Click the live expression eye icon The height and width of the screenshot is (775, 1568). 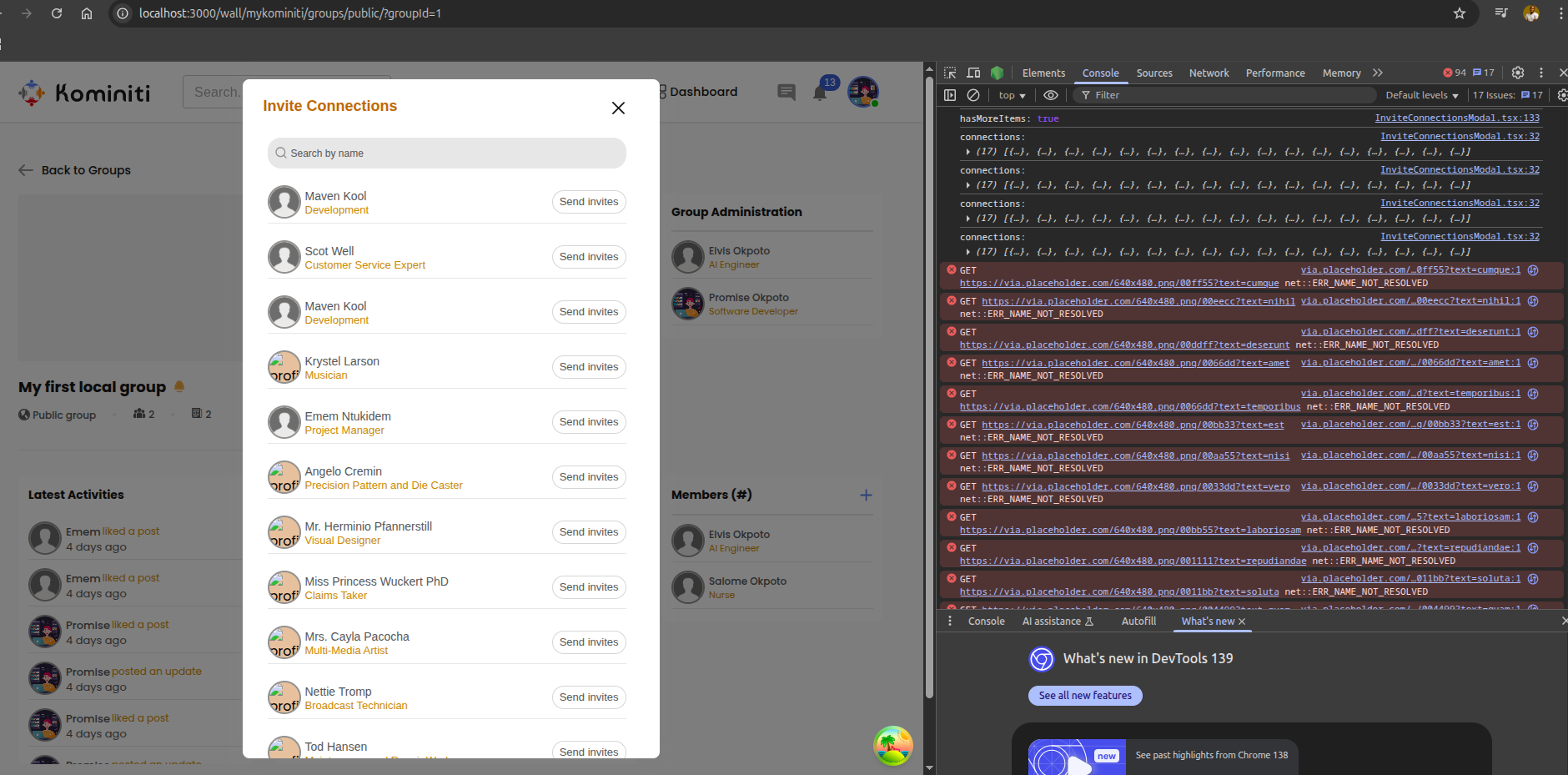(x=1051, y=95)
